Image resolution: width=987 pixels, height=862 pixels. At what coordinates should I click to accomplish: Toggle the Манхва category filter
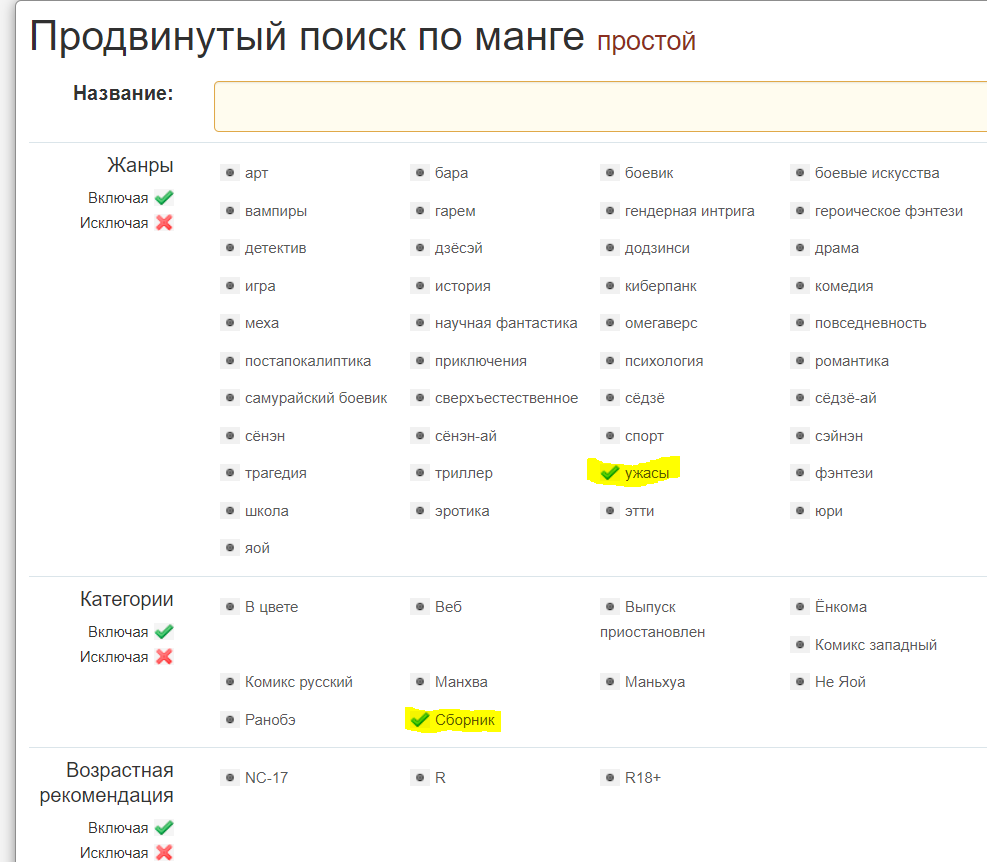tap(461, 682)
